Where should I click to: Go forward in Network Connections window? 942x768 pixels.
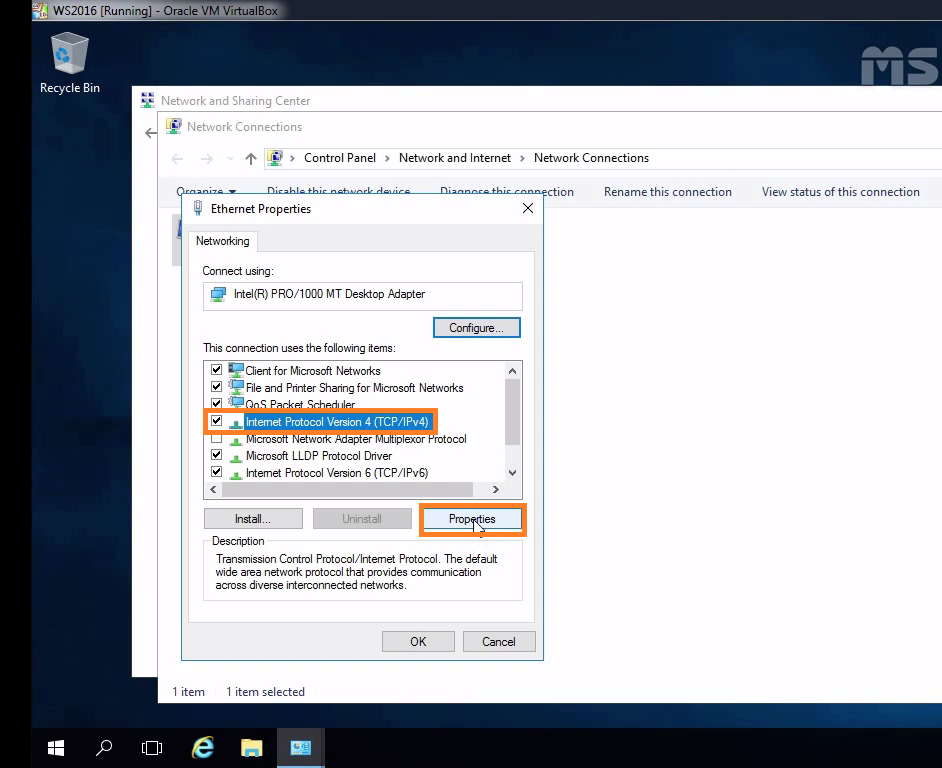pos(207,159)
